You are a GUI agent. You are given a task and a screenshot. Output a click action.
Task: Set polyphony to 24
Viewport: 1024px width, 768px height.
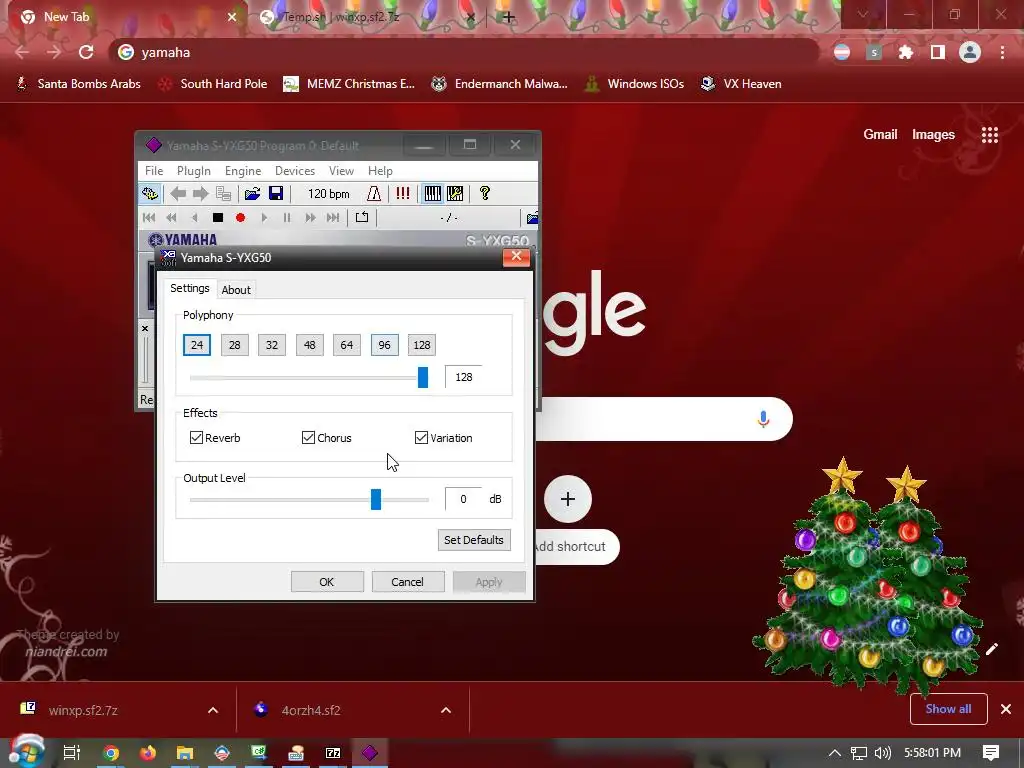197,345
